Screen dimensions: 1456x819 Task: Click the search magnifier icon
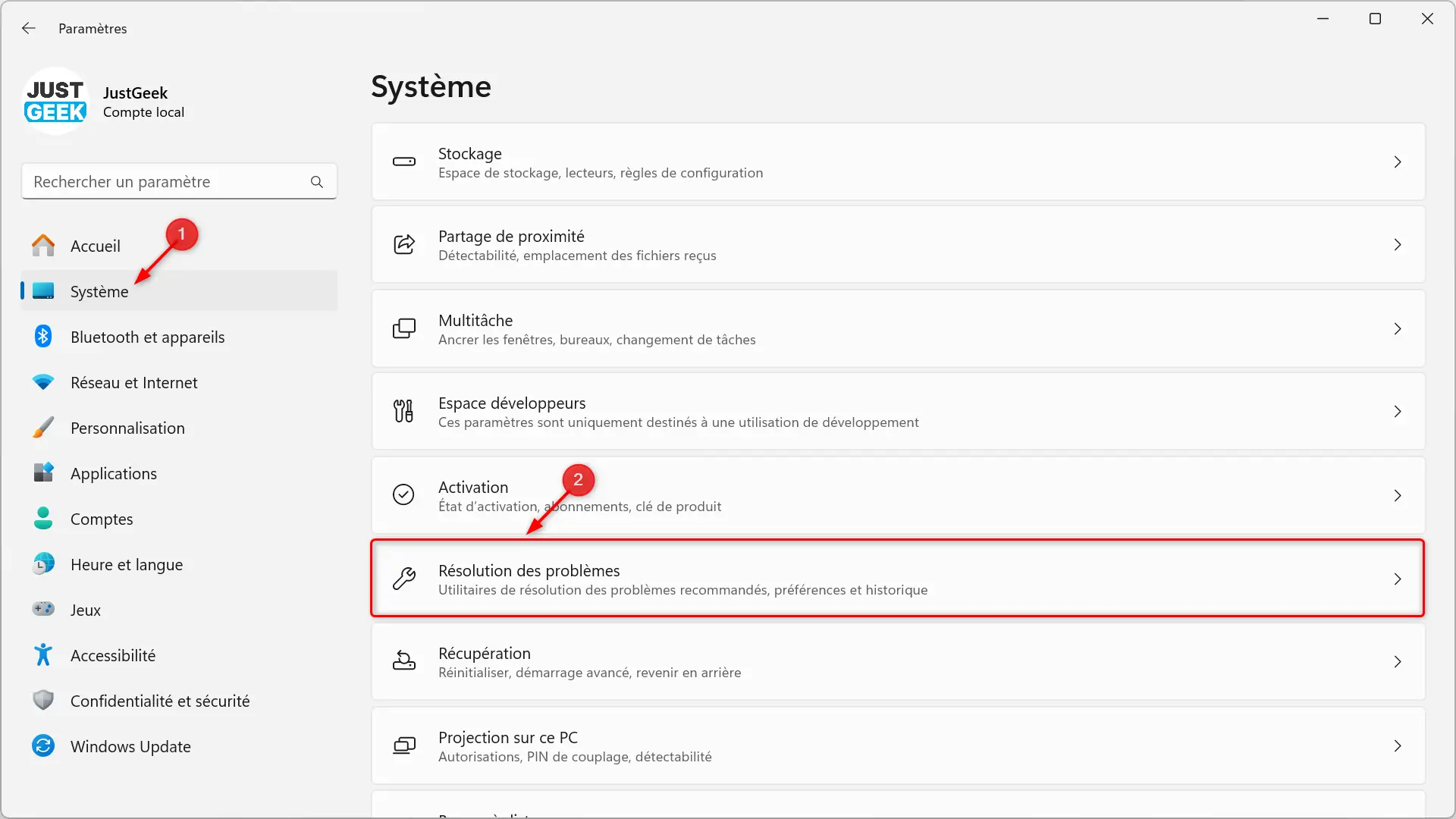pyautogui.click(x=317, y=182)
